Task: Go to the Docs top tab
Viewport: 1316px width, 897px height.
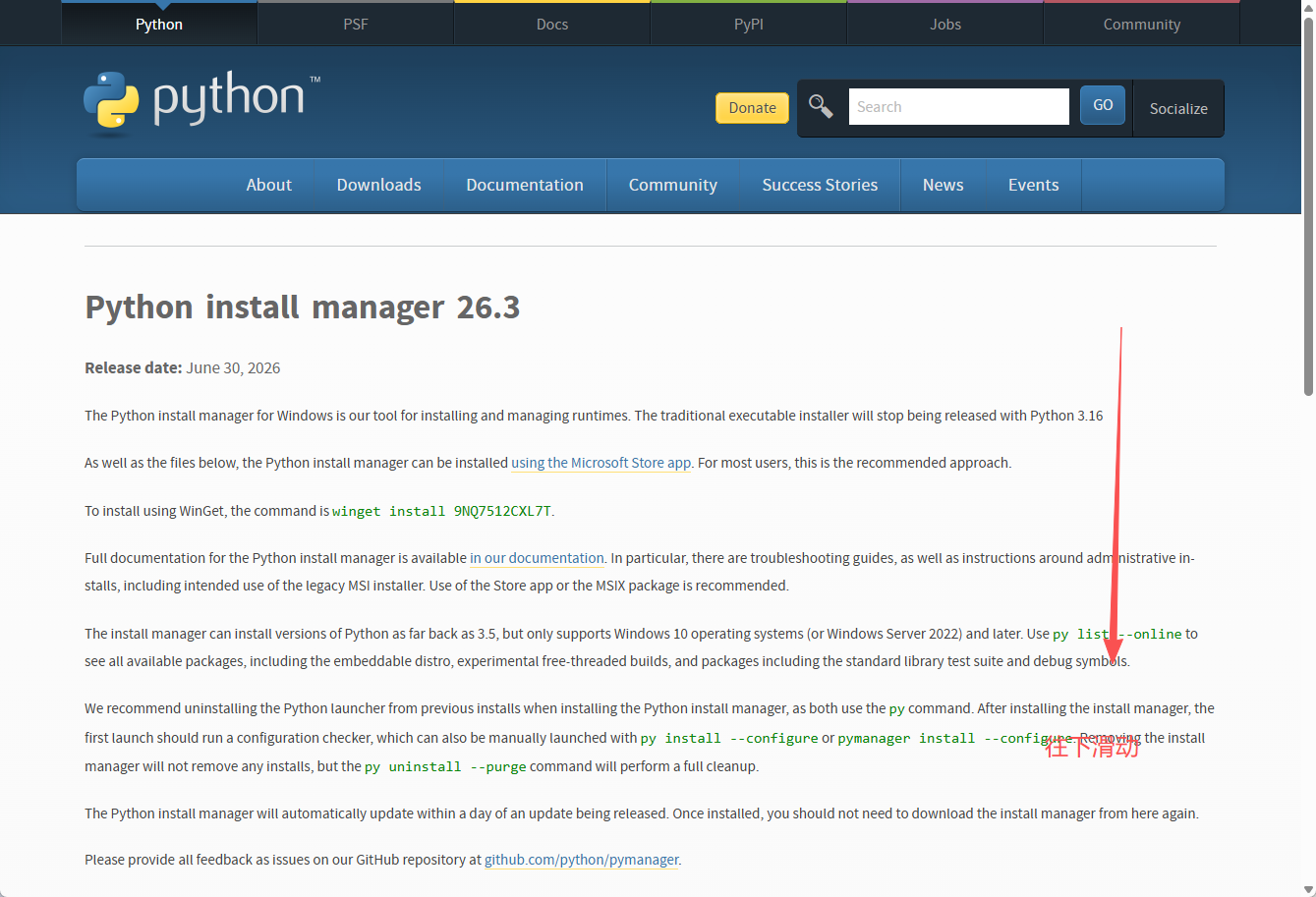Action: point(552,24)
